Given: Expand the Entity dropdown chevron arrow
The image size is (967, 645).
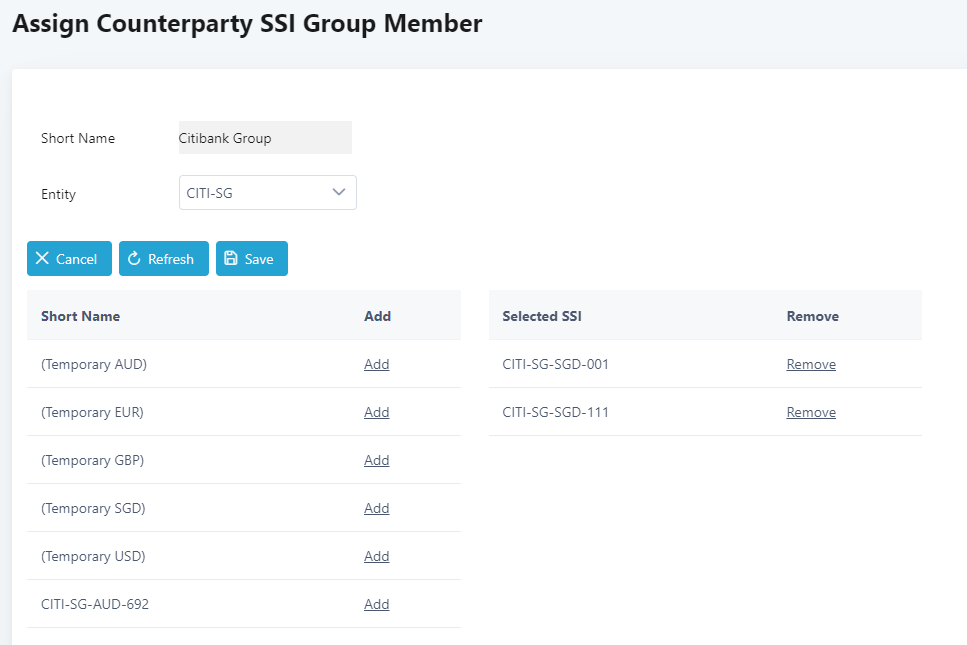Looking at the screenshot, I should tap(339, 193).
